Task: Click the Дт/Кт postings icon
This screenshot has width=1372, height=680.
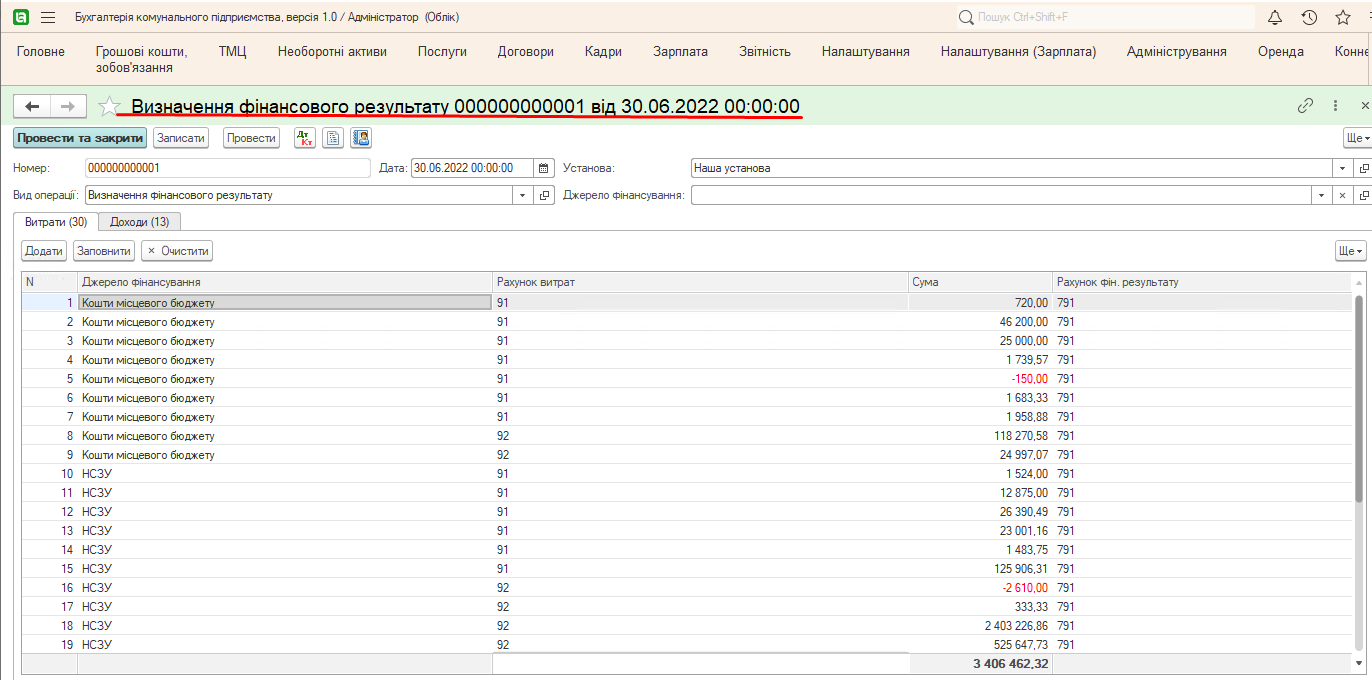Action: pyautogui.click(x=305, y=138)
